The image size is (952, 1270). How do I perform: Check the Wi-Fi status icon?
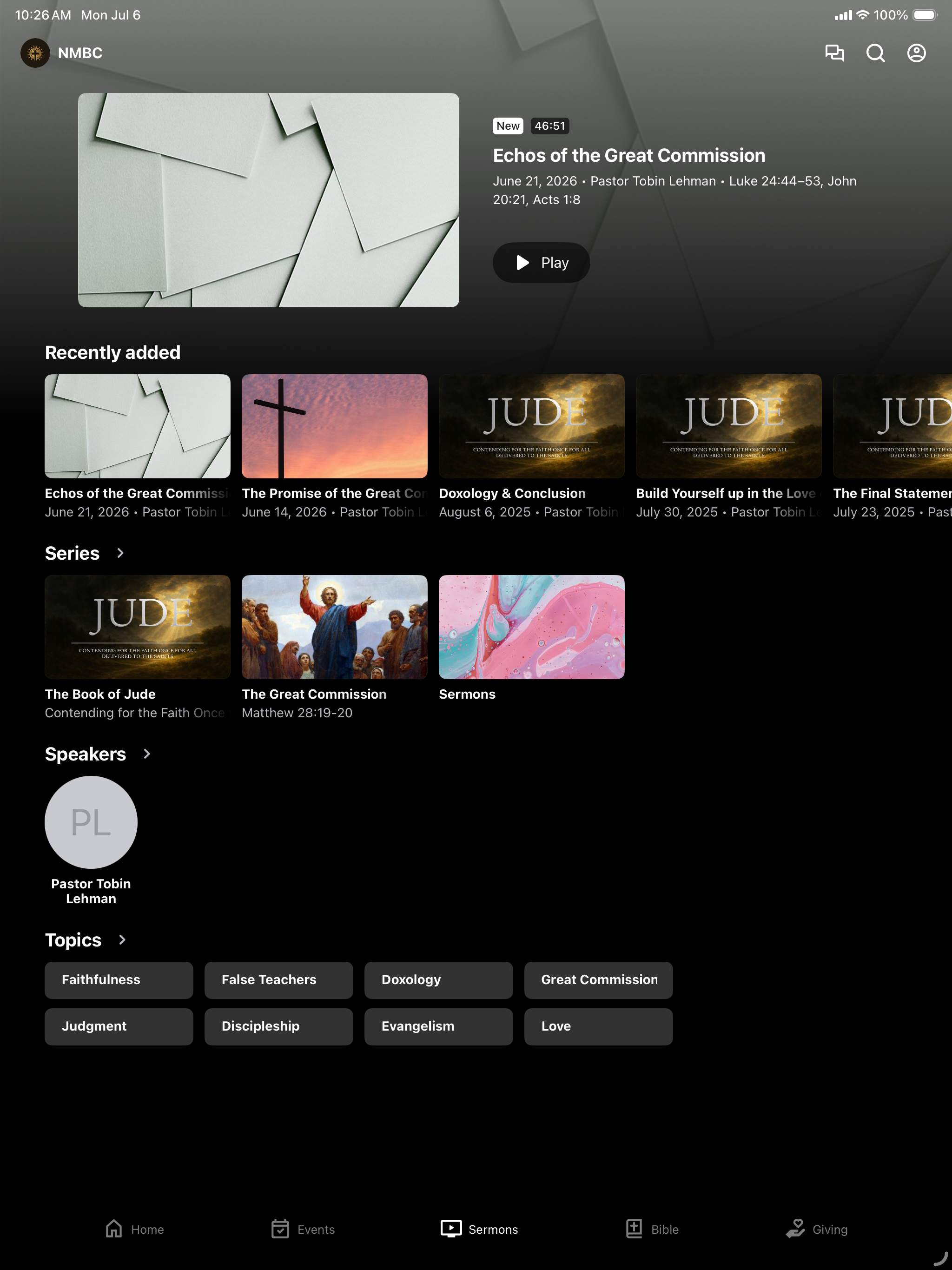[x=862, y=15]
